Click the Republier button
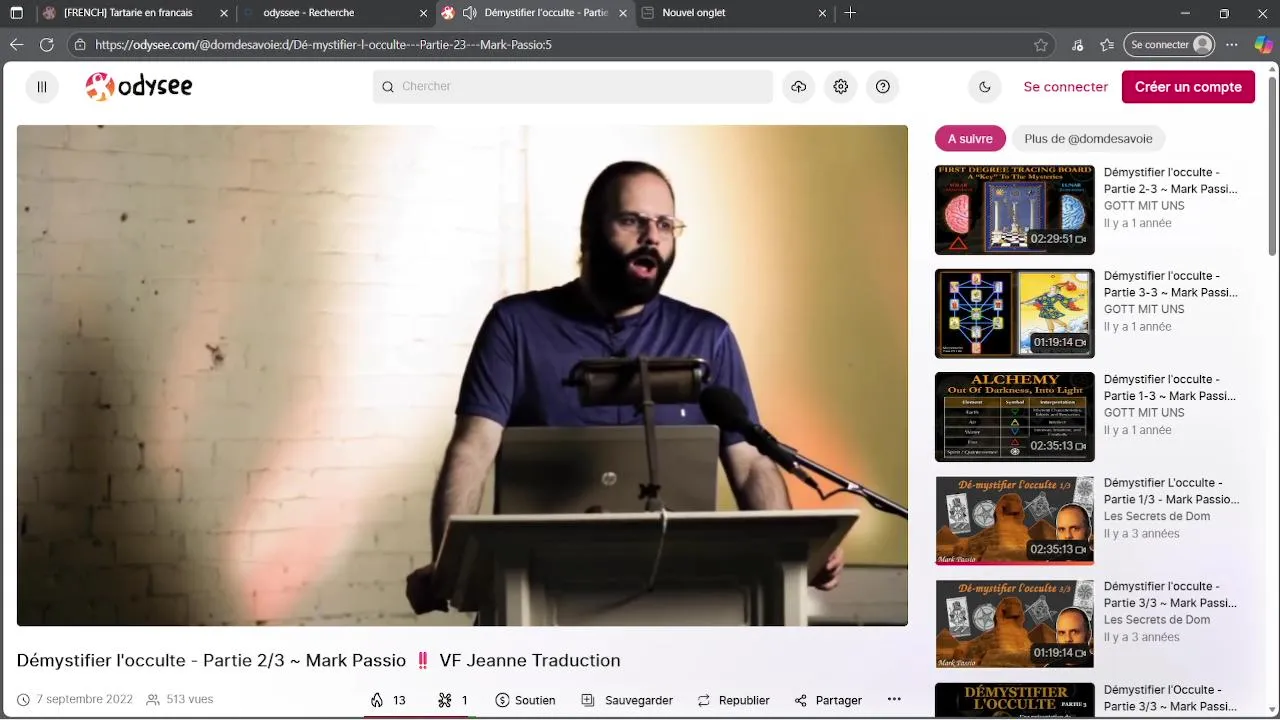This screenshot has width=1280, height=720. click(x=733, y=700)
